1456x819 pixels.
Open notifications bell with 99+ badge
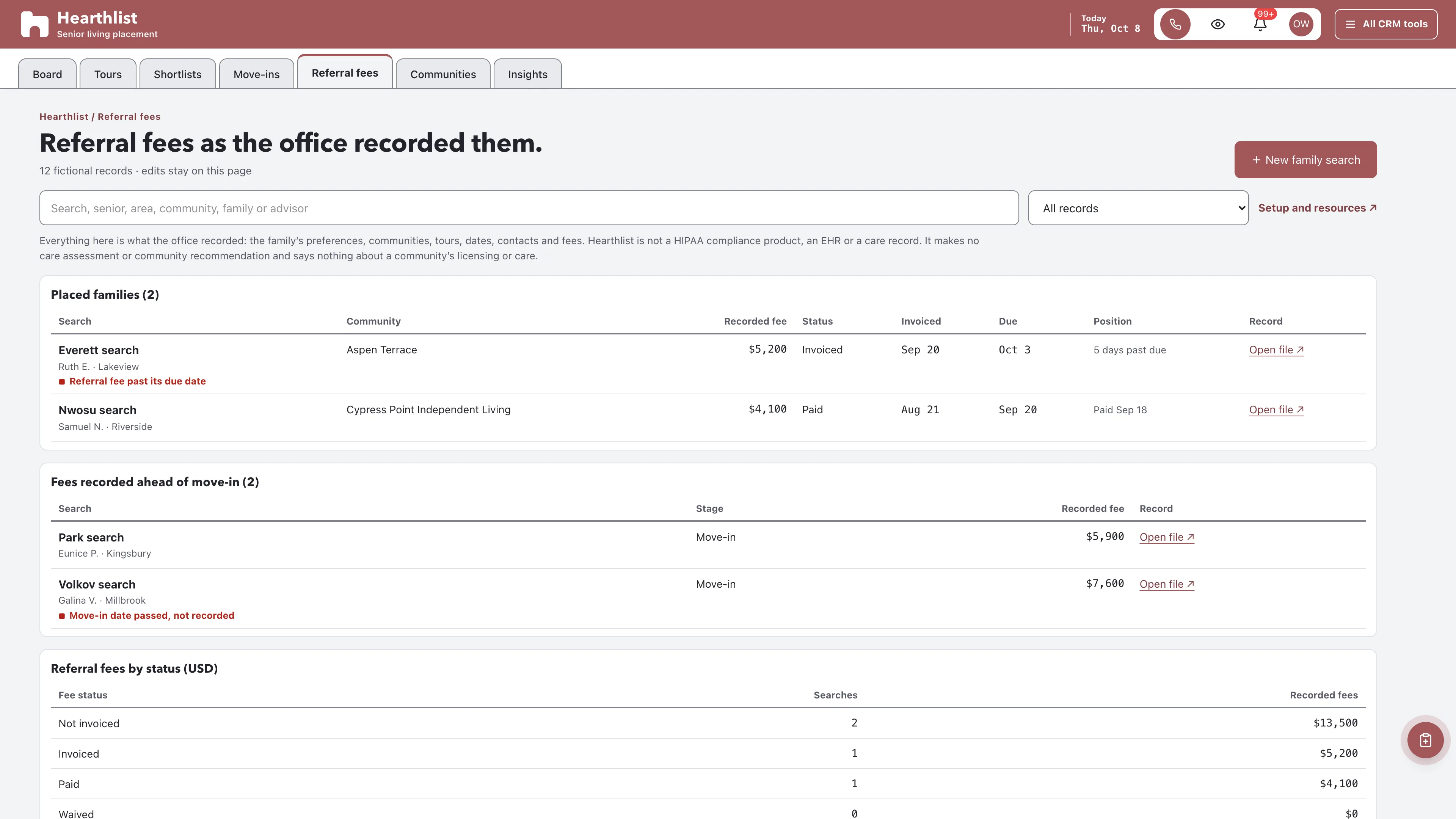point(1260,24)
